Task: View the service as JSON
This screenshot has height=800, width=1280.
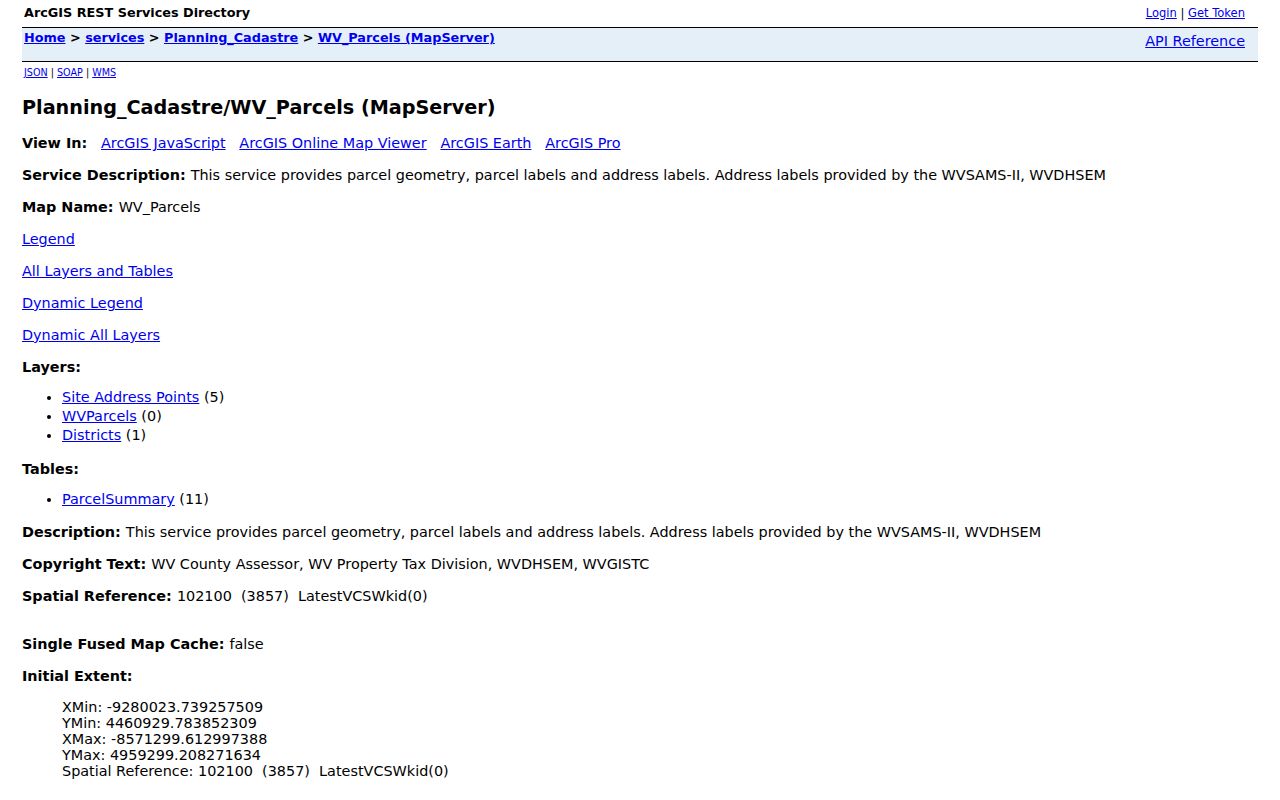Action: (36, 73)
